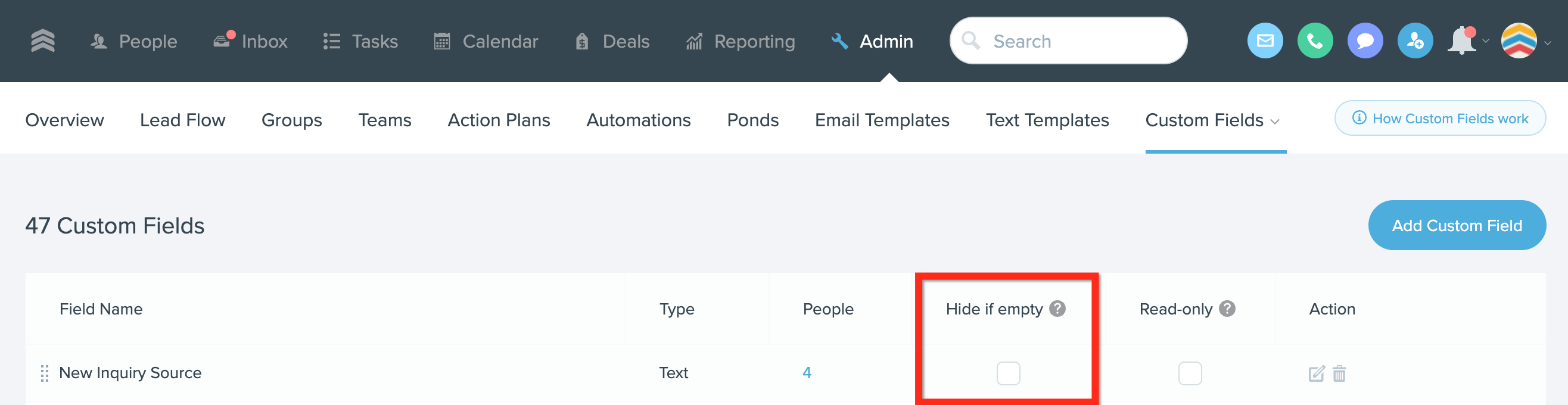The image size is (1568, 405).
Task: Click the add person icon
Action: click(x=1415, y=40)
